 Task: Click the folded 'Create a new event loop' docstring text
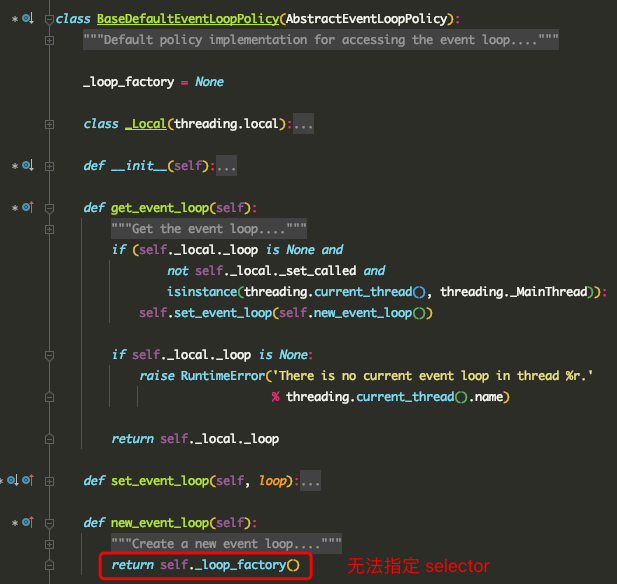tap(226, 543)
